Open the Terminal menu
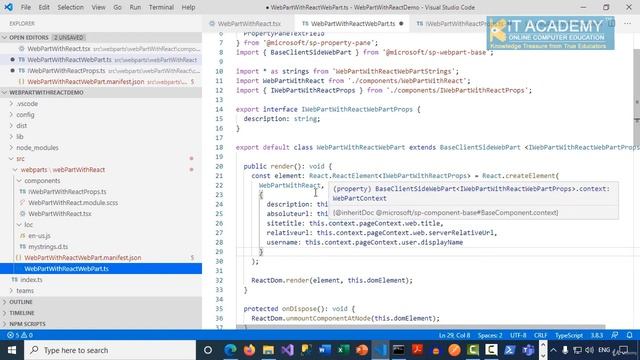This screenshot has height=360, width=640. (161, 7)
